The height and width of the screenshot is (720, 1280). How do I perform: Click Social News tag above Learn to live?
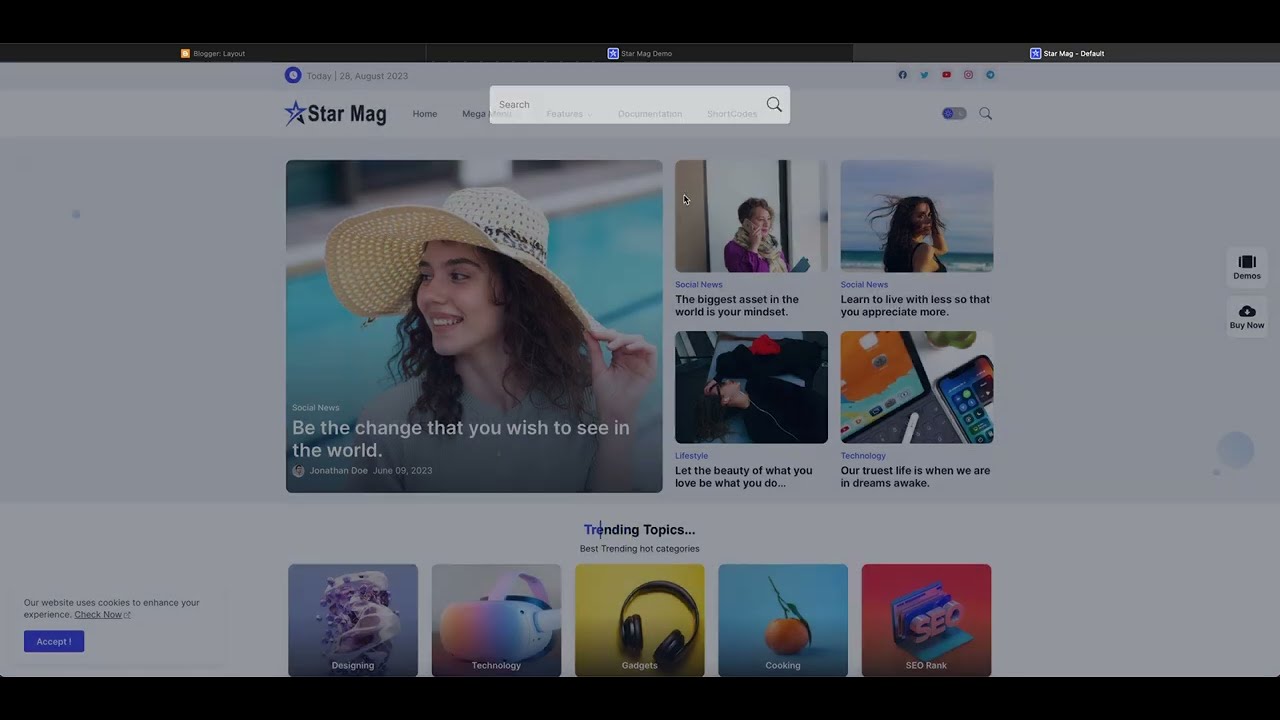pos(865,285)
